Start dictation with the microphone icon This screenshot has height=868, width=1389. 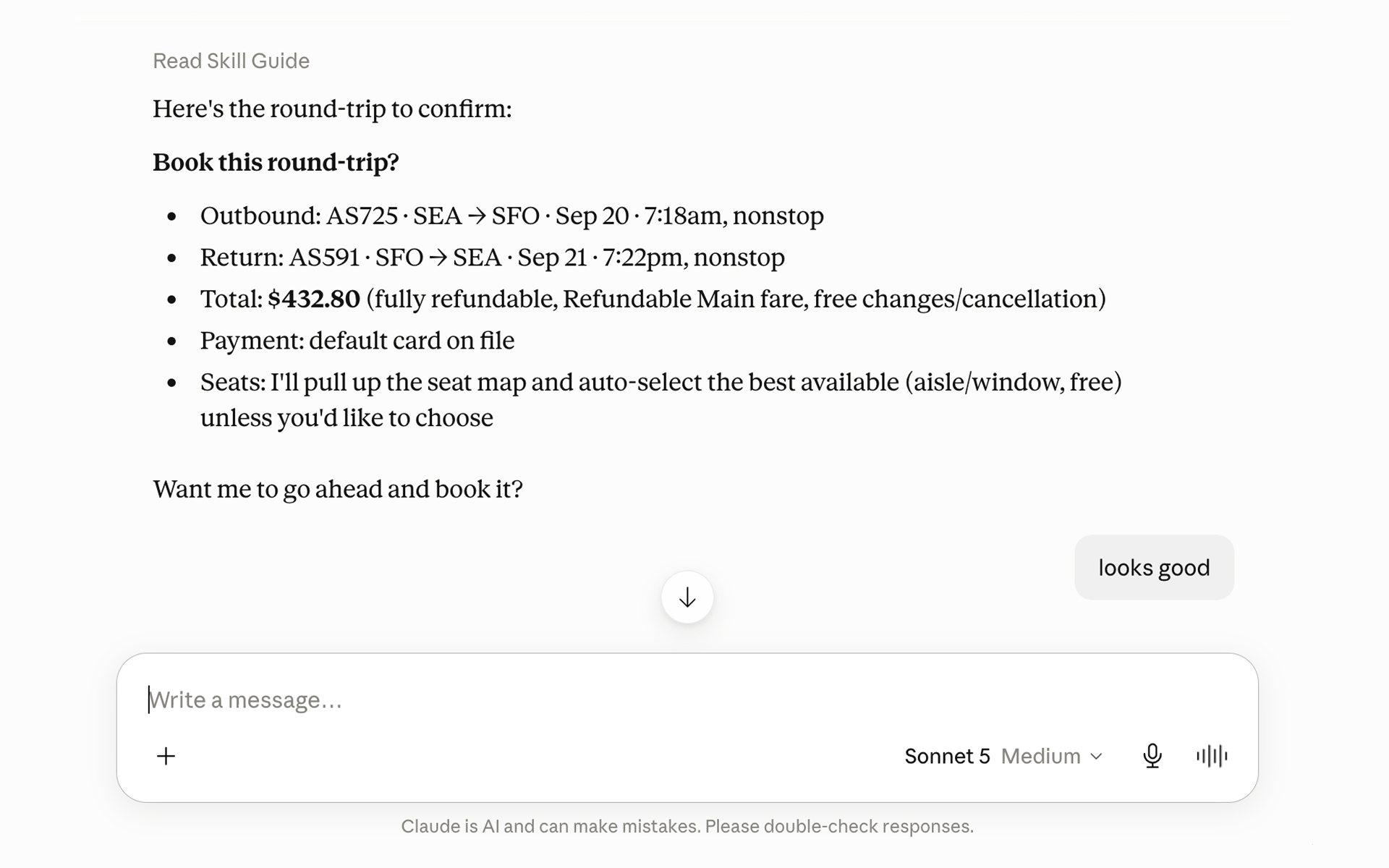coord(1152,756)
